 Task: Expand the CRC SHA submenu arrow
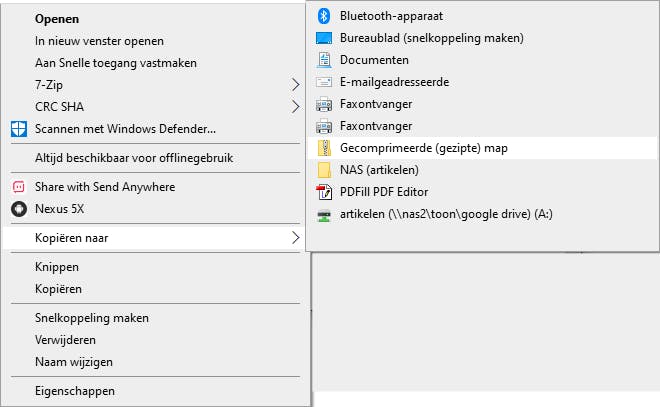point(295,106)
